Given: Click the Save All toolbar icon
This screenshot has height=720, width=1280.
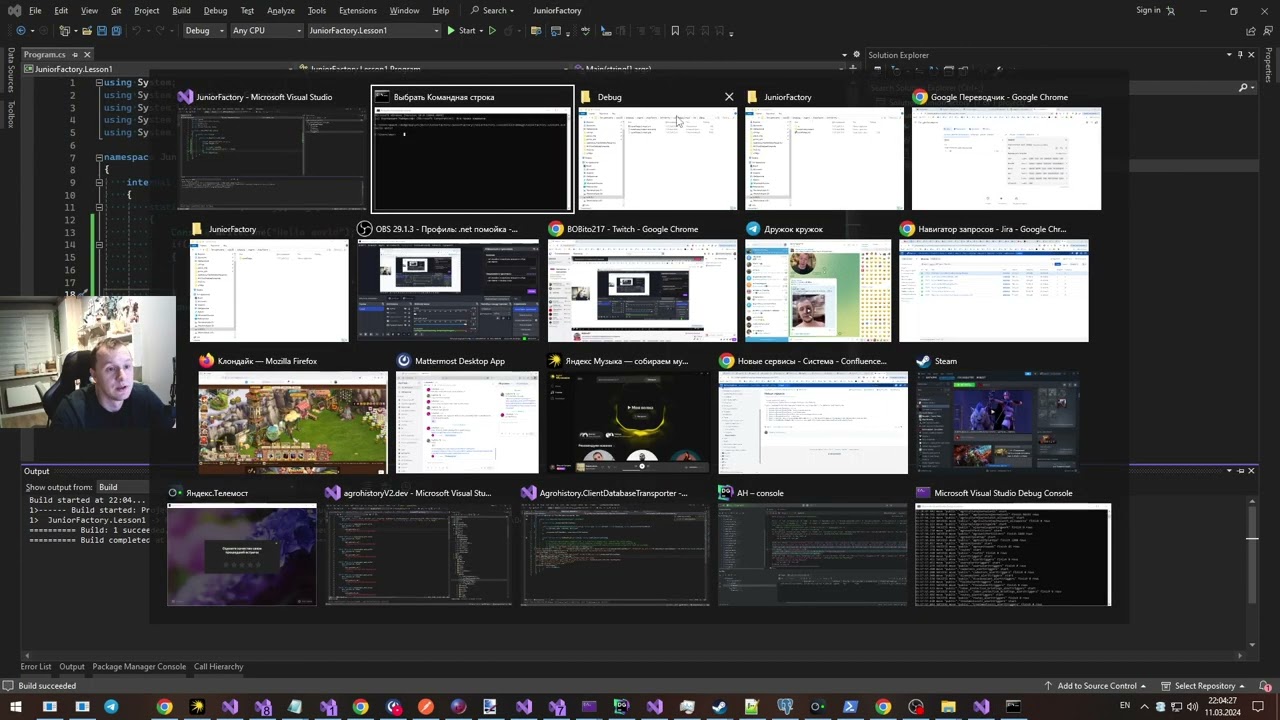Looking at the screenshot, I should click(117, 31).
